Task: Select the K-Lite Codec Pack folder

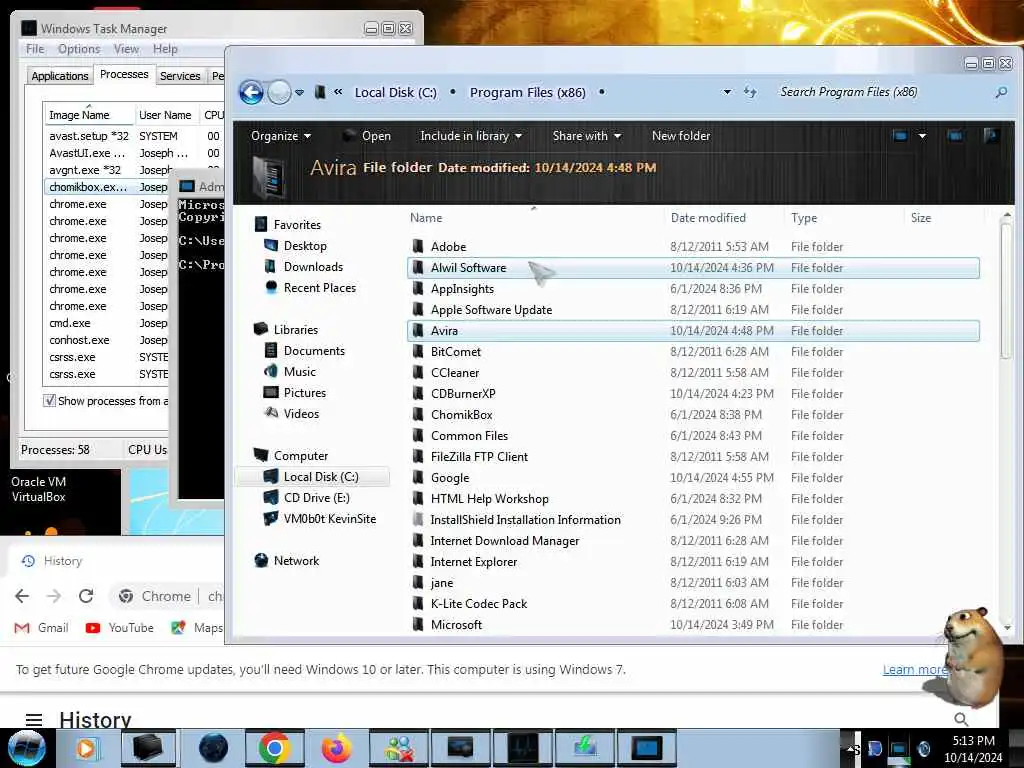Action: (x=693, y=603)
